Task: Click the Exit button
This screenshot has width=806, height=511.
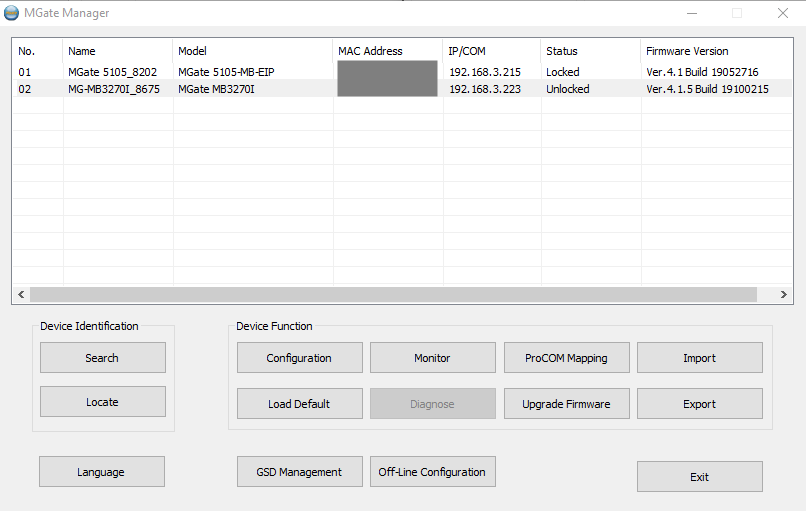Action: click(700, 477)
